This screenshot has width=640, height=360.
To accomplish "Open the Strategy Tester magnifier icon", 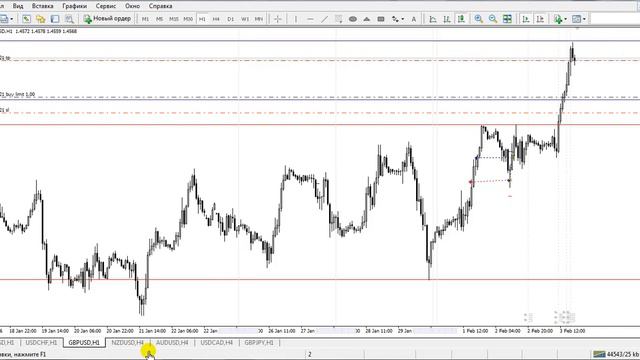I will (69, 19).
